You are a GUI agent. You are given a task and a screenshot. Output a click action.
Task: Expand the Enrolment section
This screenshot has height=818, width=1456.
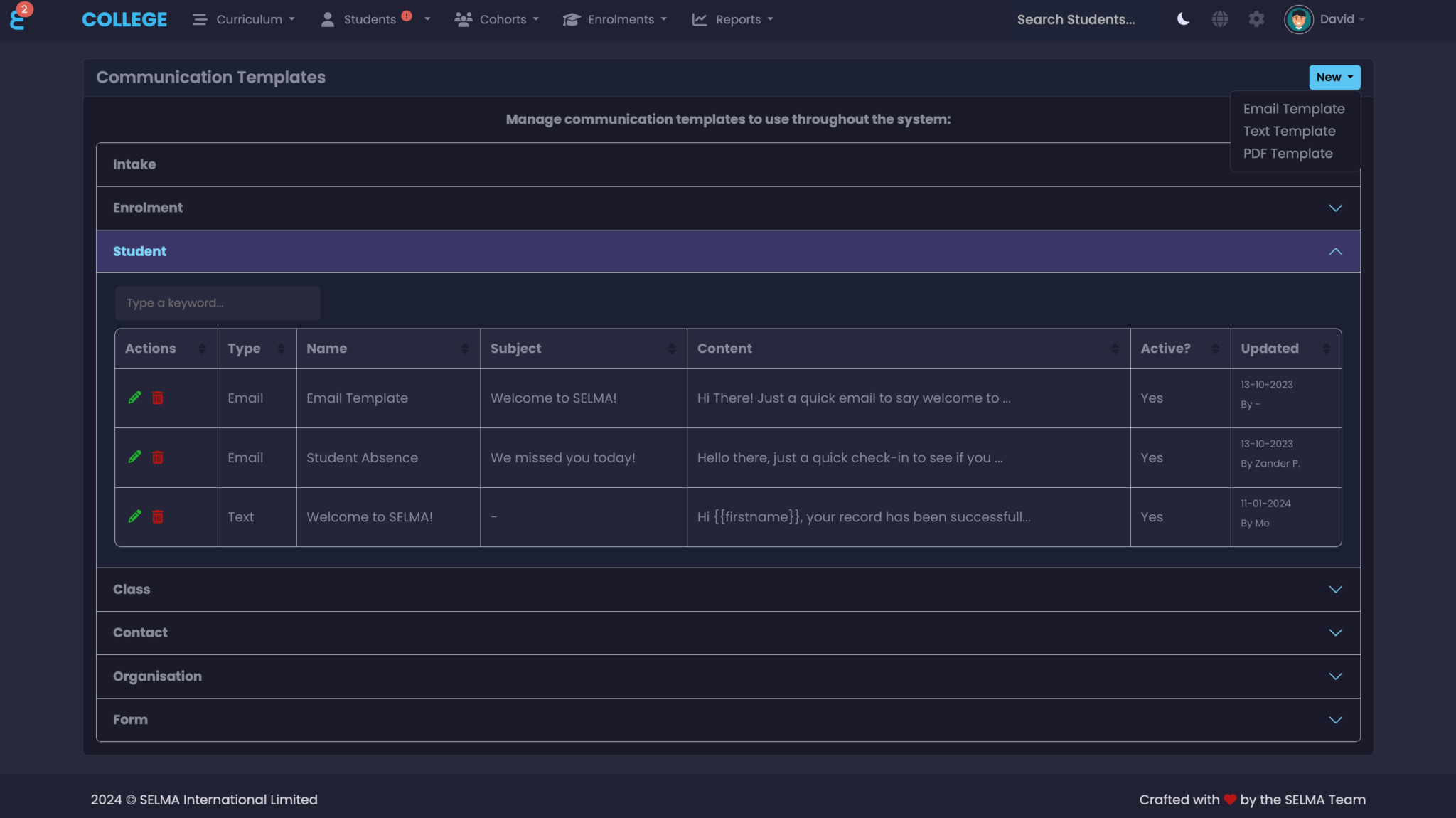1335,208
